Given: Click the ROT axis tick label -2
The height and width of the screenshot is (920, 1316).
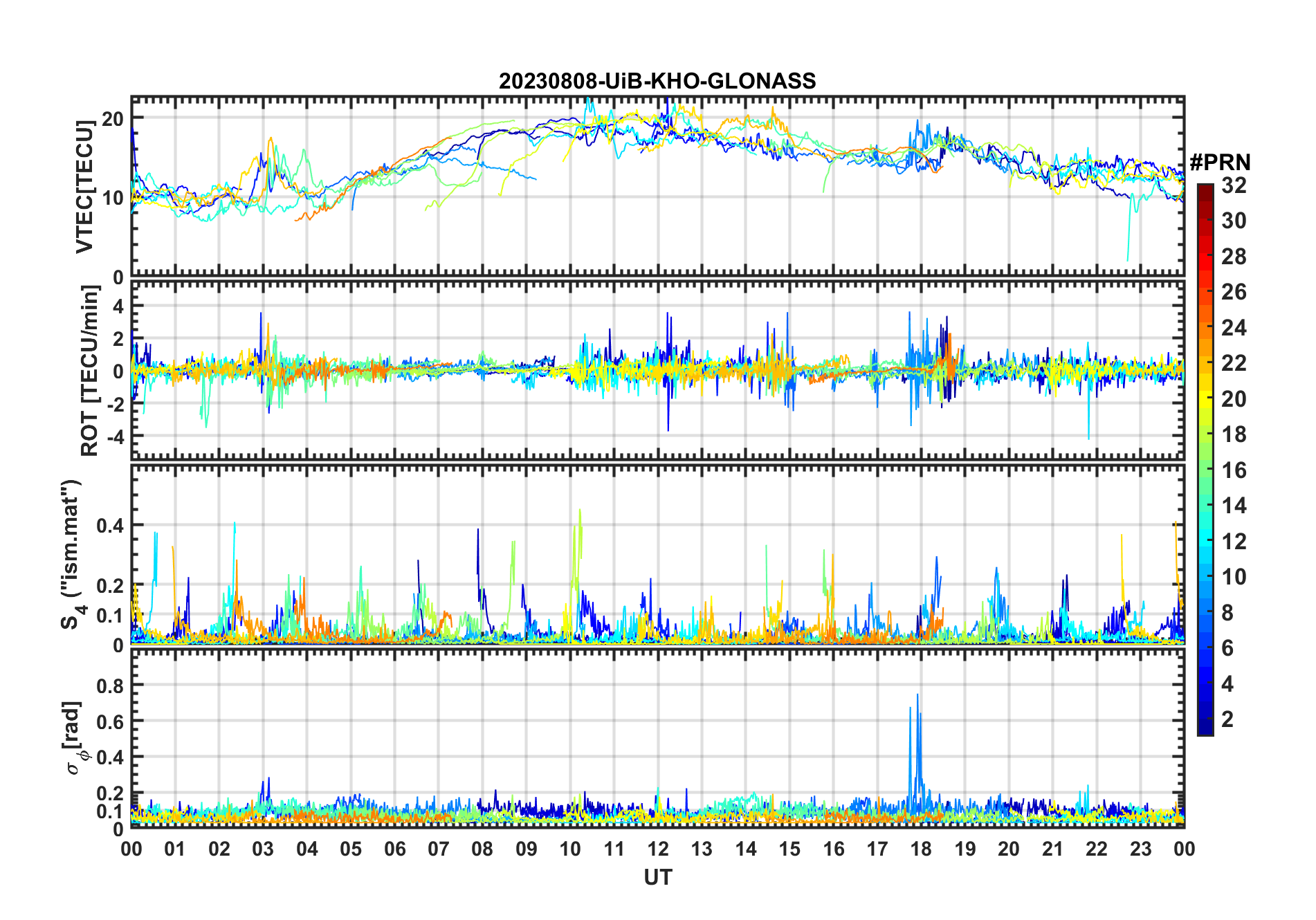Looking at the screenshot, I should (x=115, y=404).
